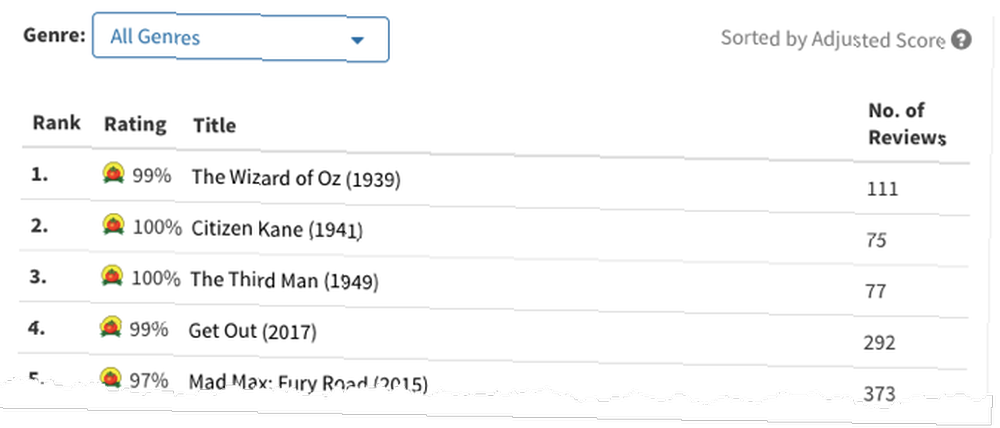The image size is (1000, 428).
Task: Click Certified Fresh icon for Get Out
Action: tap(110, 328)
